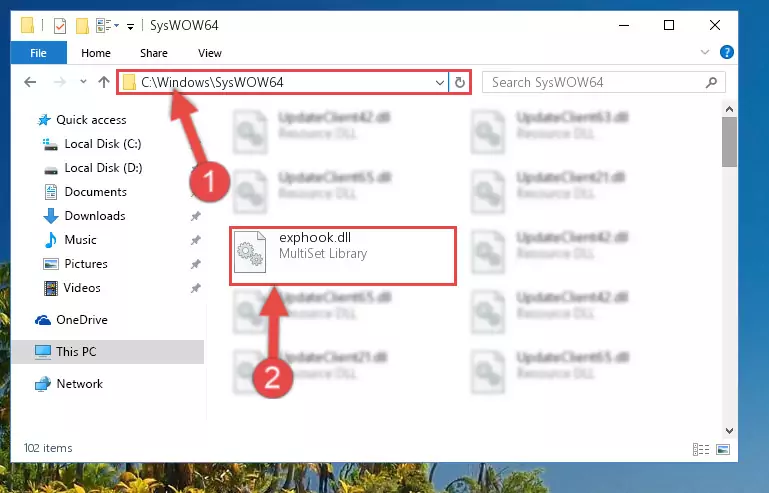The image size is (769, 493).
Task: Click the Forward navigation arrow
Action: click(x=59, y=82)
